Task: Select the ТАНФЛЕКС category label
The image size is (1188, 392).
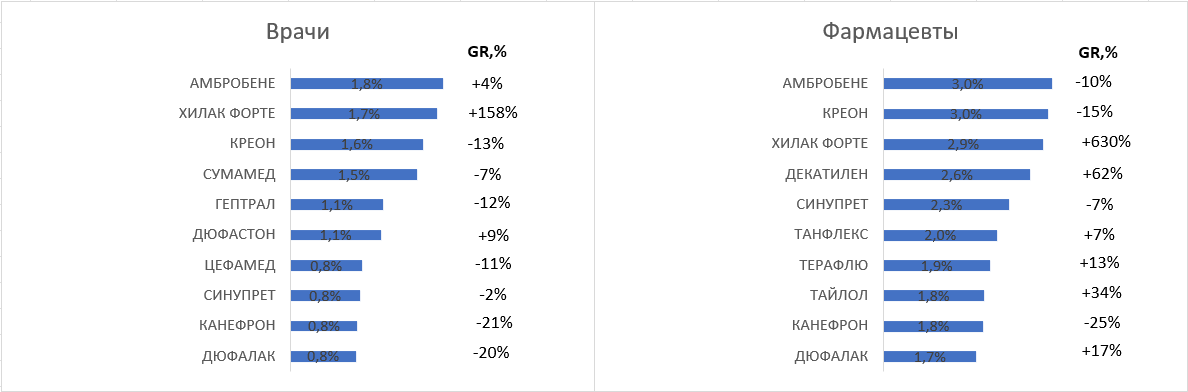Action: click(x=832, y=234)
